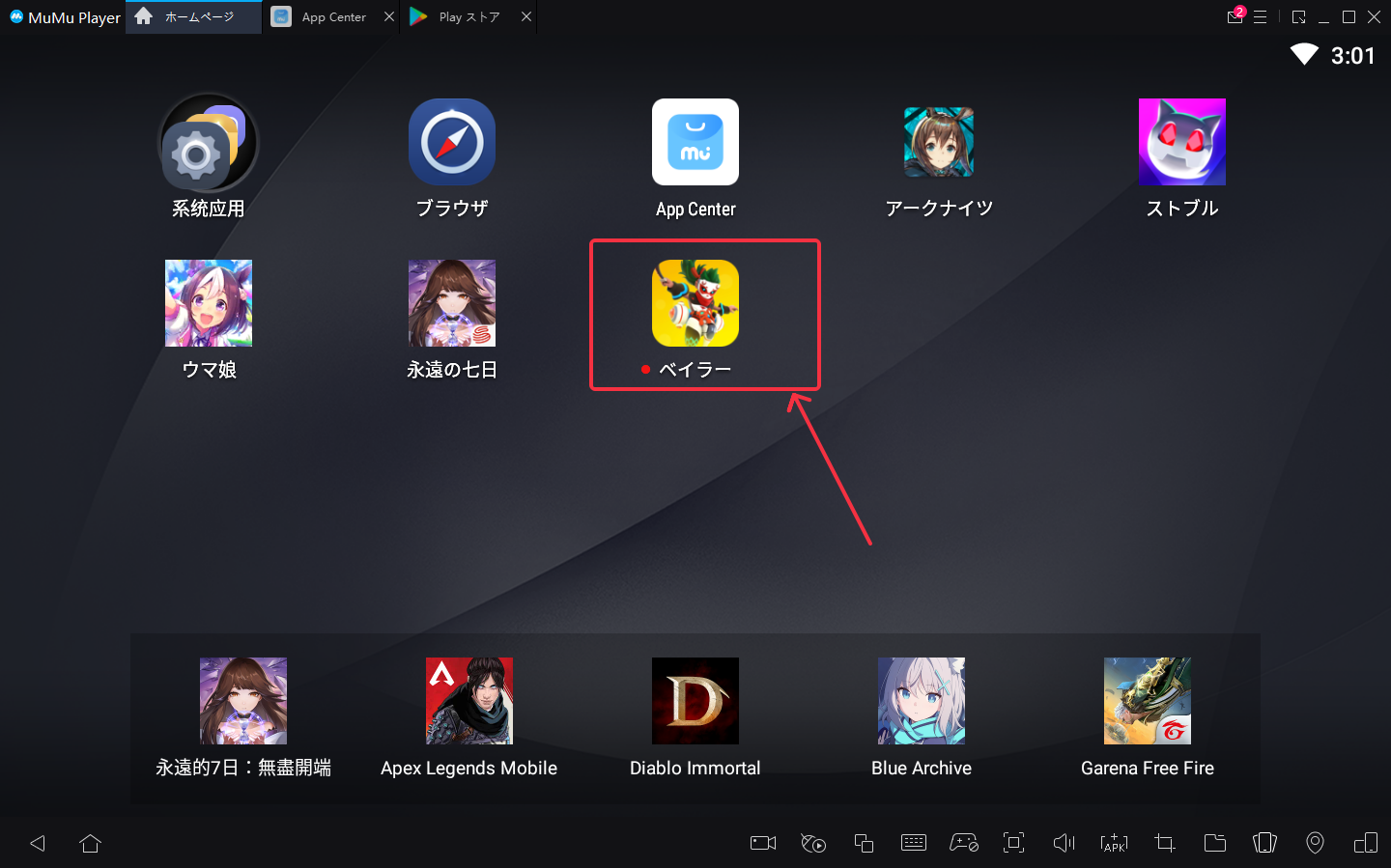
Task: Click the Android home navigation button
Action: pos(91,843)
